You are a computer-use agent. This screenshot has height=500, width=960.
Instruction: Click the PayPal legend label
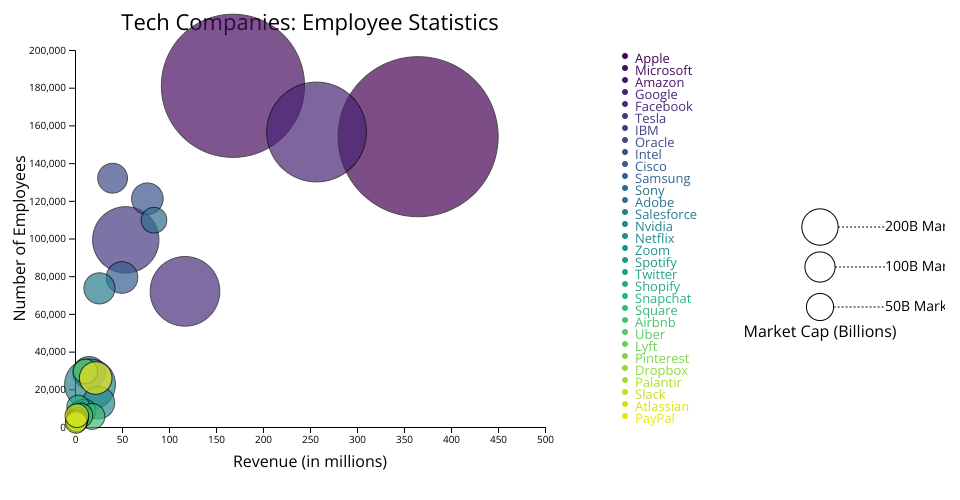(x=654, y=419)
